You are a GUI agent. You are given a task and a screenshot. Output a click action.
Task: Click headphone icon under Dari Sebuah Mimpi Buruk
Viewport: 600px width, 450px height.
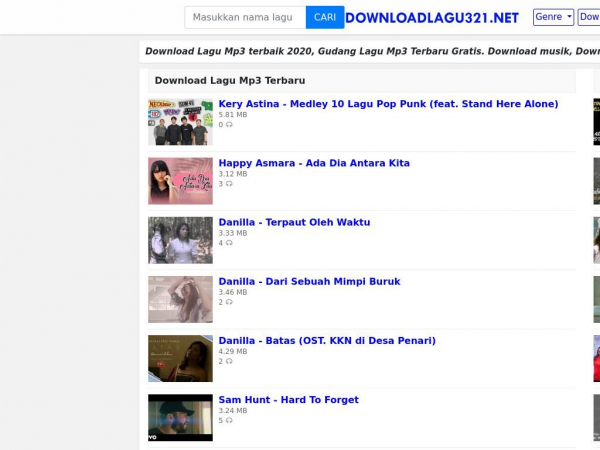point(229,302)
